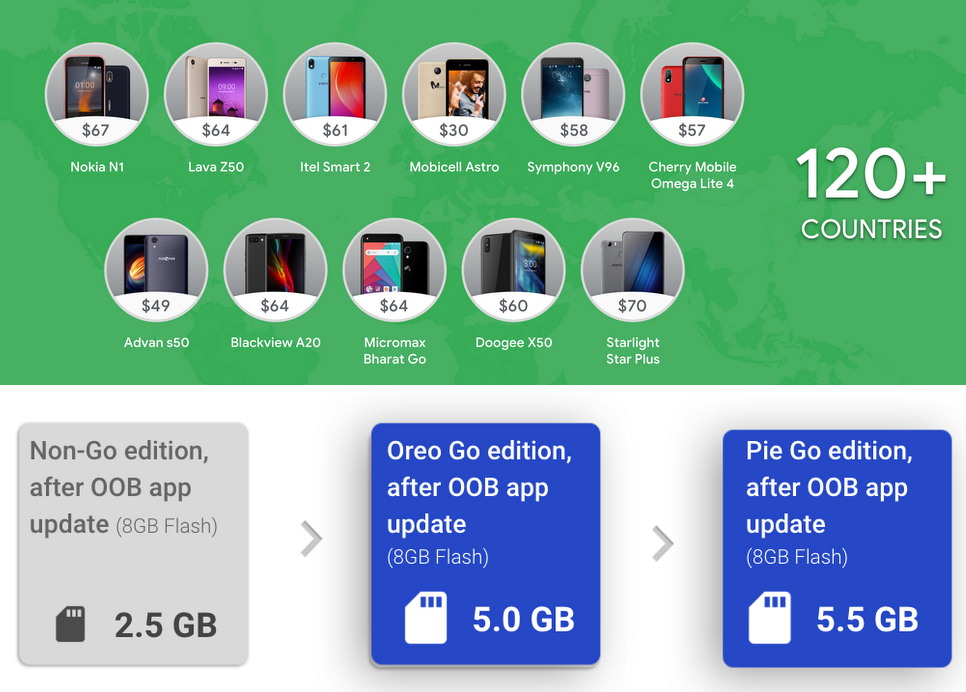Select Cherry Mobile Omega Lite 4 image
The width and height of the screenshot is (966, 692).
click(x=692, y=94)
